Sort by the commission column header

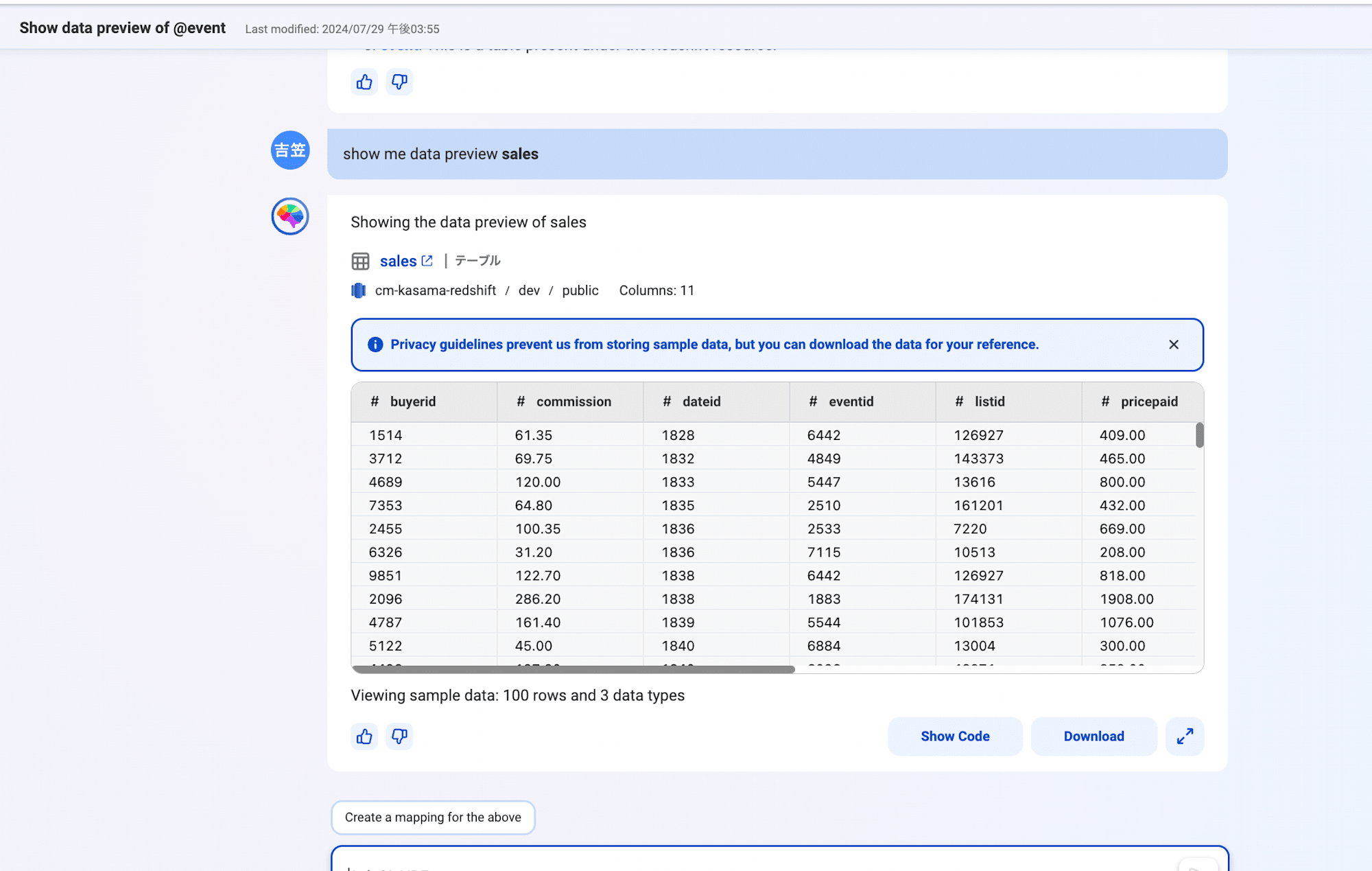(x=570, y=402)
